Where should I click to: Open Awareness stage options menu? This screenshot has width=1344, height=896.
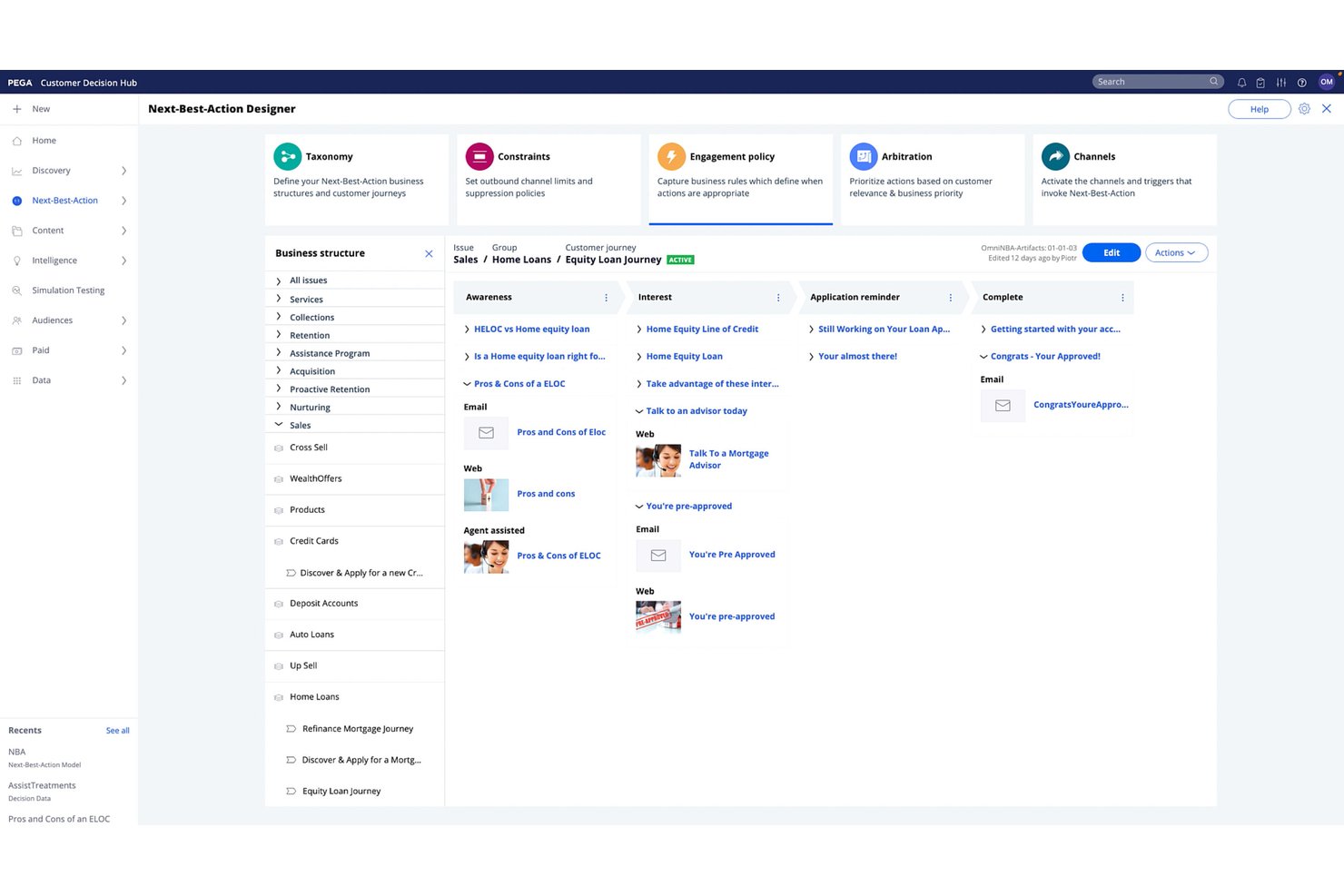point(607,298)
